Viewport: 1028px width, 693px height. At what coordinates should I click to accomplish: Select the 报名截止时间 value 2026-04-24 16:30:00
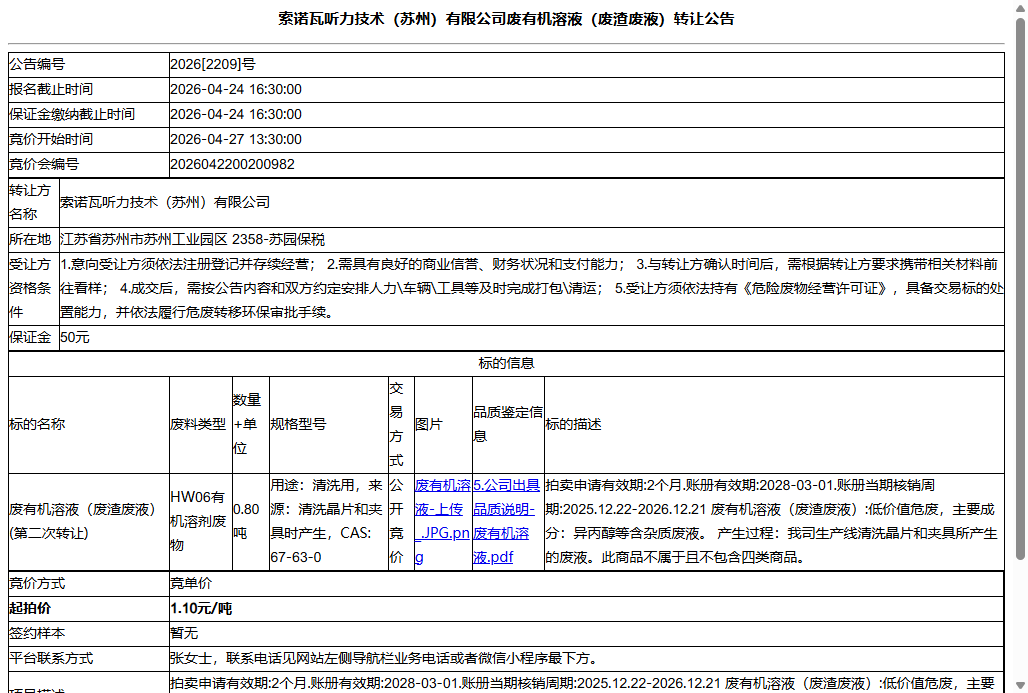tap(236, 89)
